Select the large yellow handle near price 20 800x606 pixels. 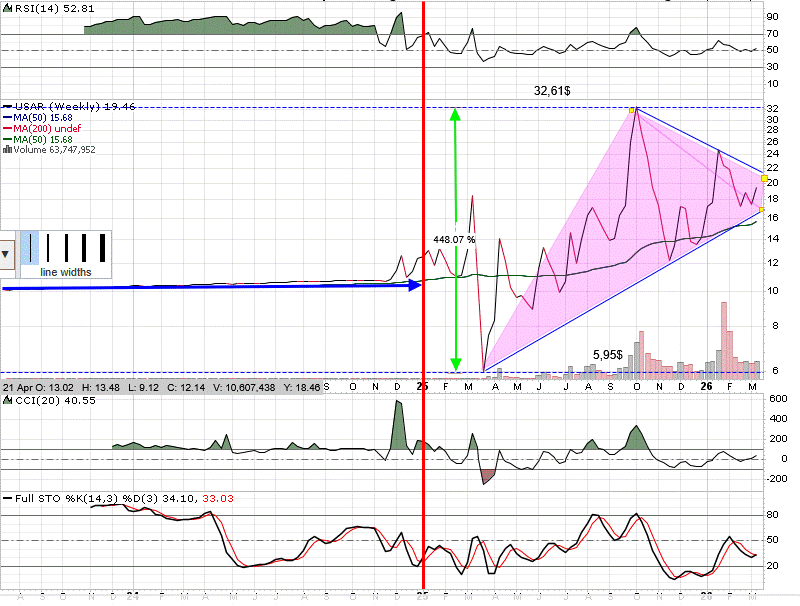[765, 179]
